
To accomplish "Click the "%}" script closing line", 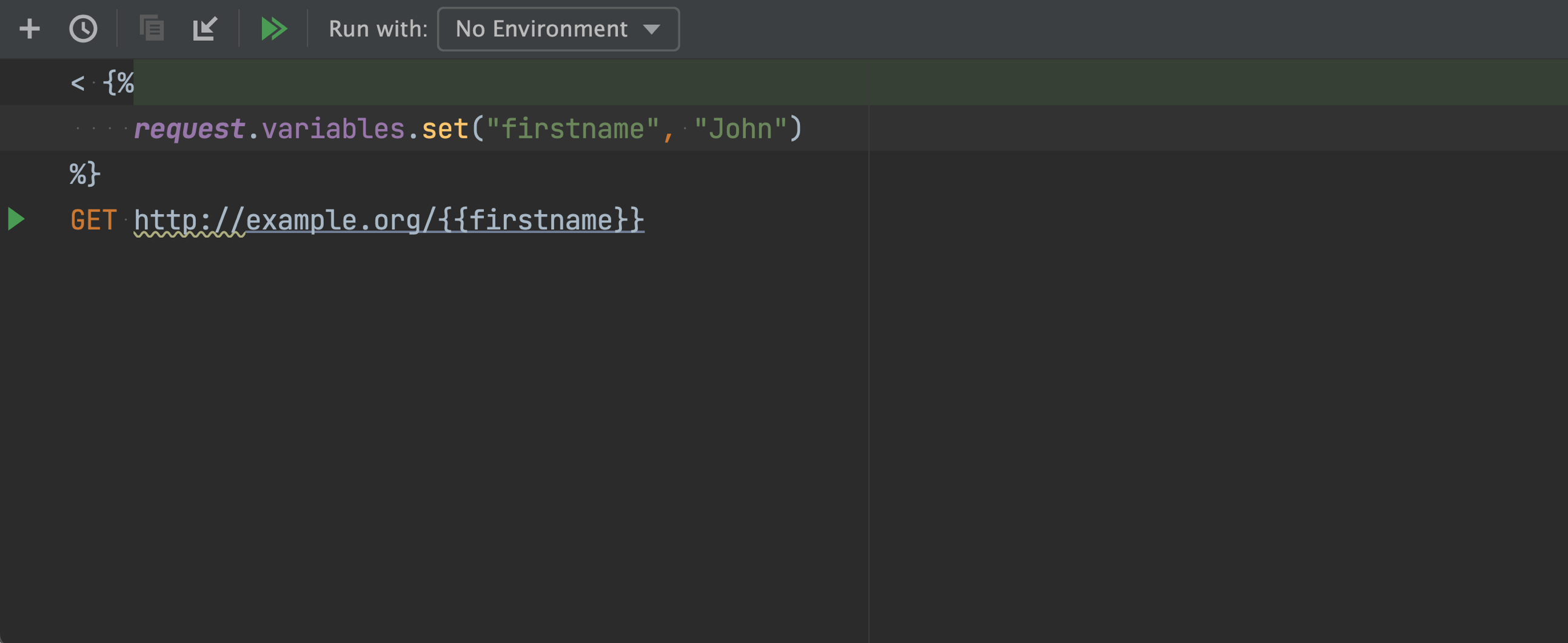I will click(x=84, y=174).
